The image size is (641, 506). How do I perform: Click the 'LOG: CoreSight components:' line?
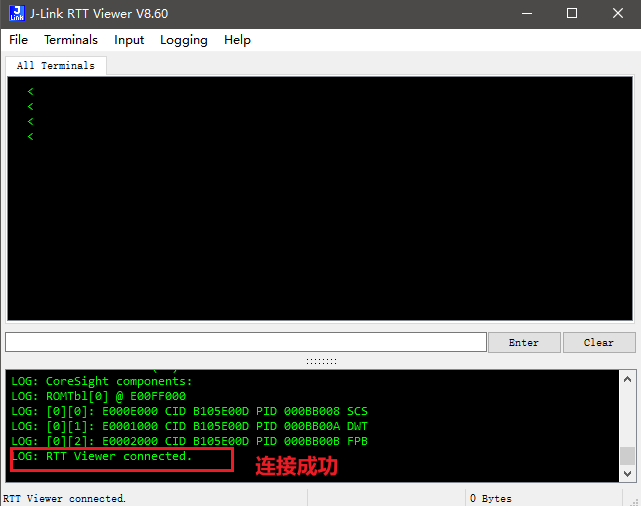pyautogui.click(x=101, y=381)
